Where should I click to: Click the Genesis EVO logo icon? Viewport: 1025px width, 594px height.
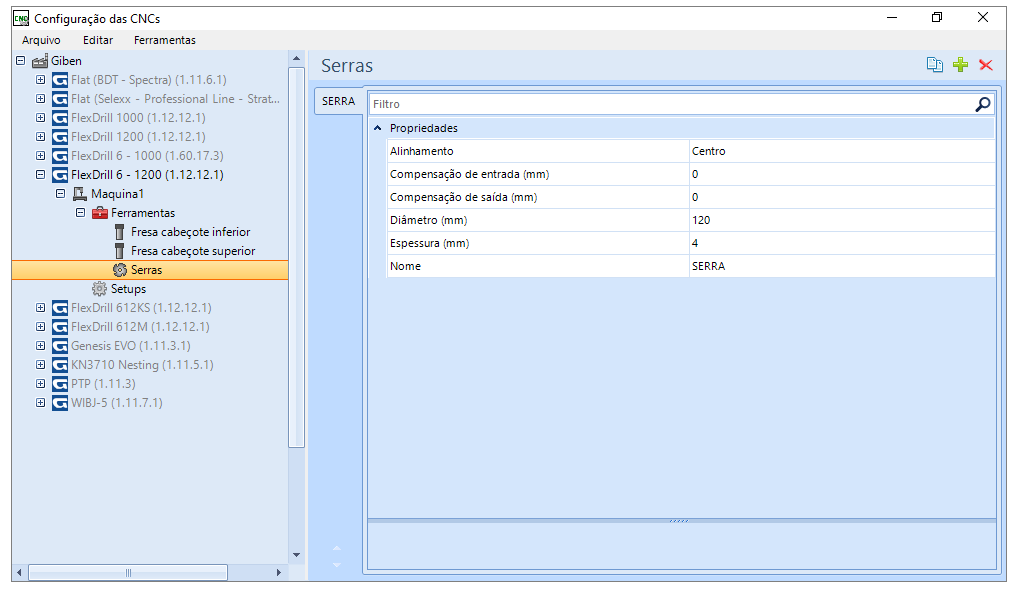pos(60,346)
